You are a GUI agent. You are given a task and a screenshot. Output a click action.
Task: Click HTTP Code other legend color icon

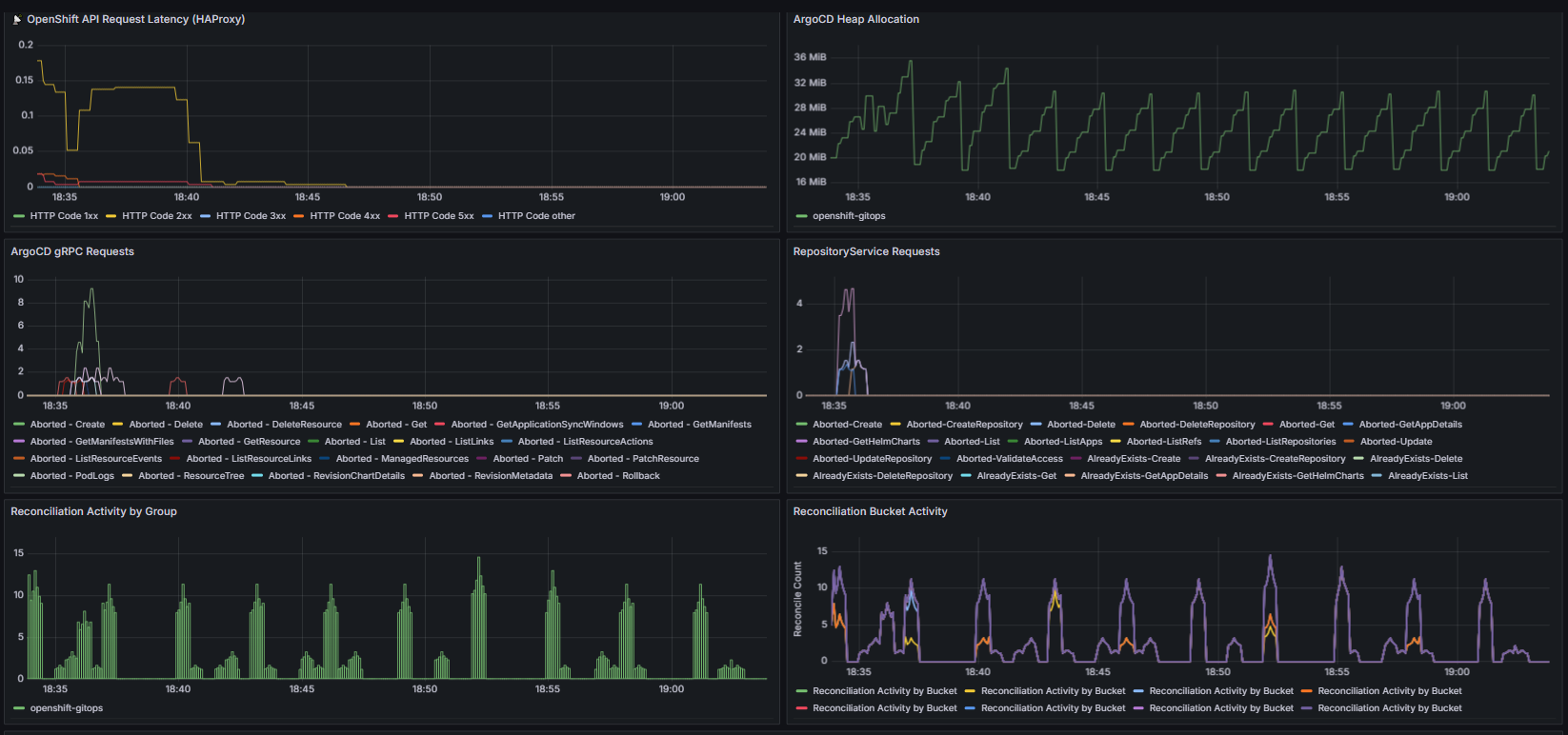click(x=488, y=216)
